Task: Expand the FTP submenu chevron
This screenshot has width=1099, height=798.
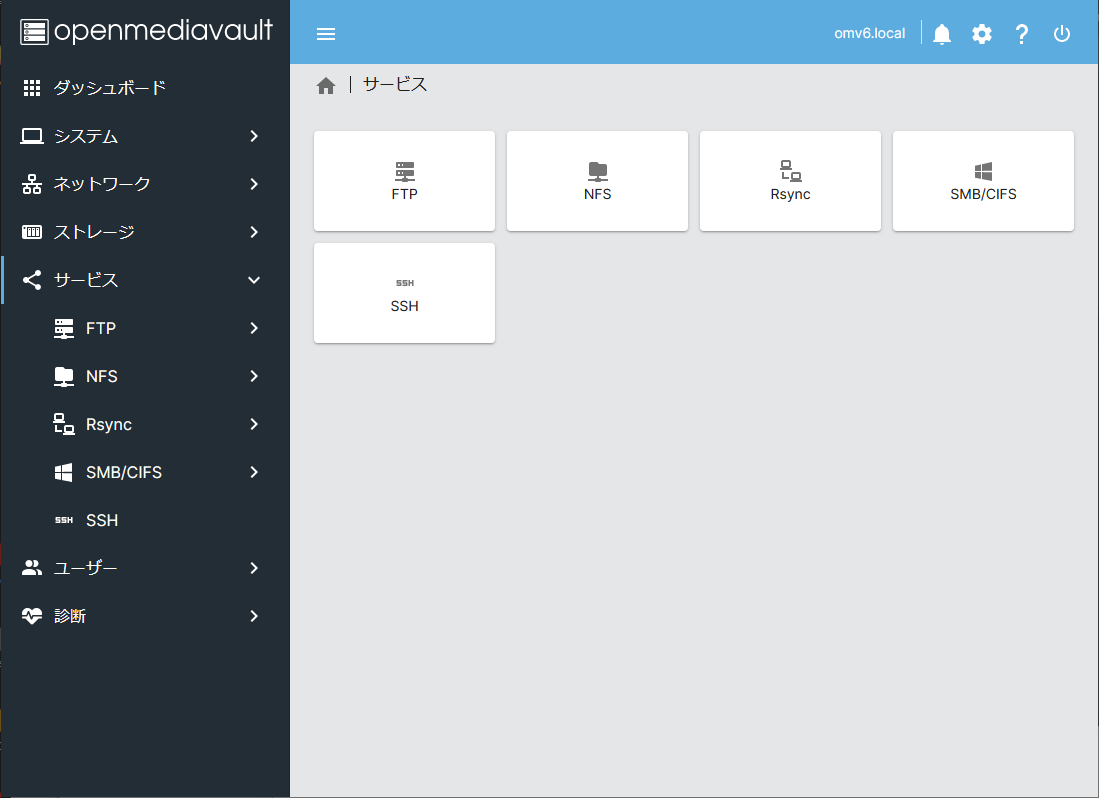Action: 254,328
